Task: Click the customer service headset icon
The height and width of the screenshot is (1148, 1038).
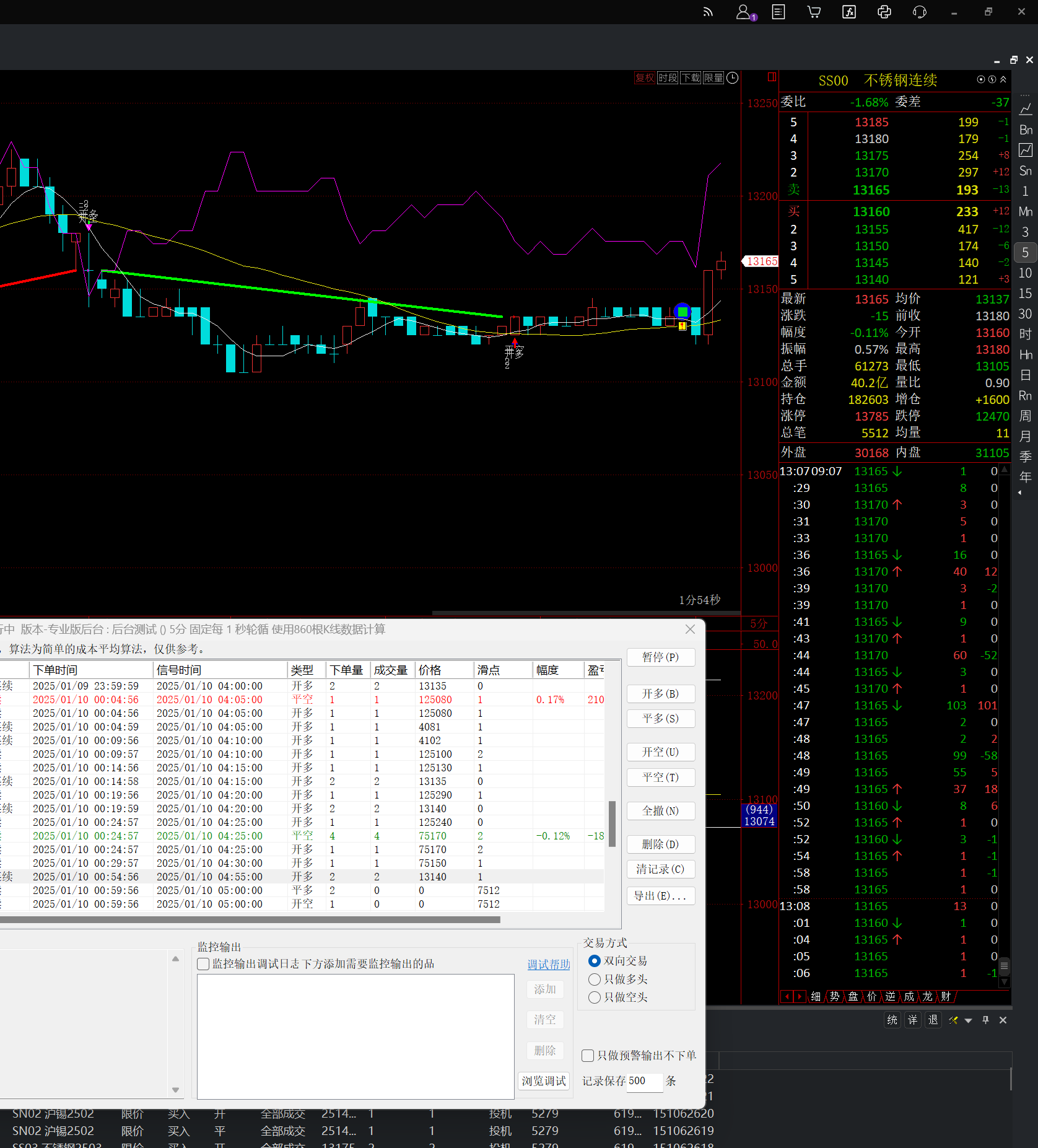Action: 919,12
